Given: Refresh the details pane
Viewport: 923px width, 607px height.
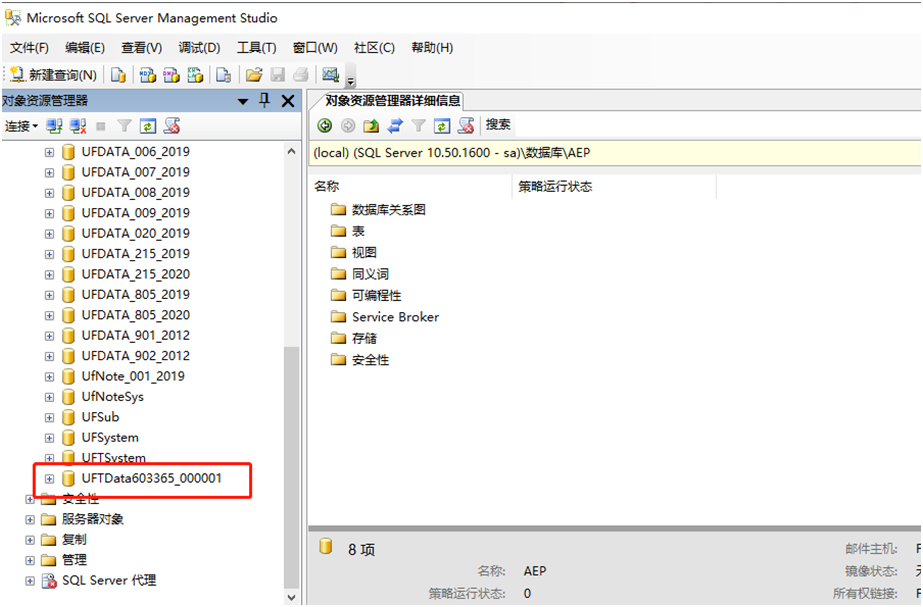Looking at the screenshot, I should click(x=442, y=125).
